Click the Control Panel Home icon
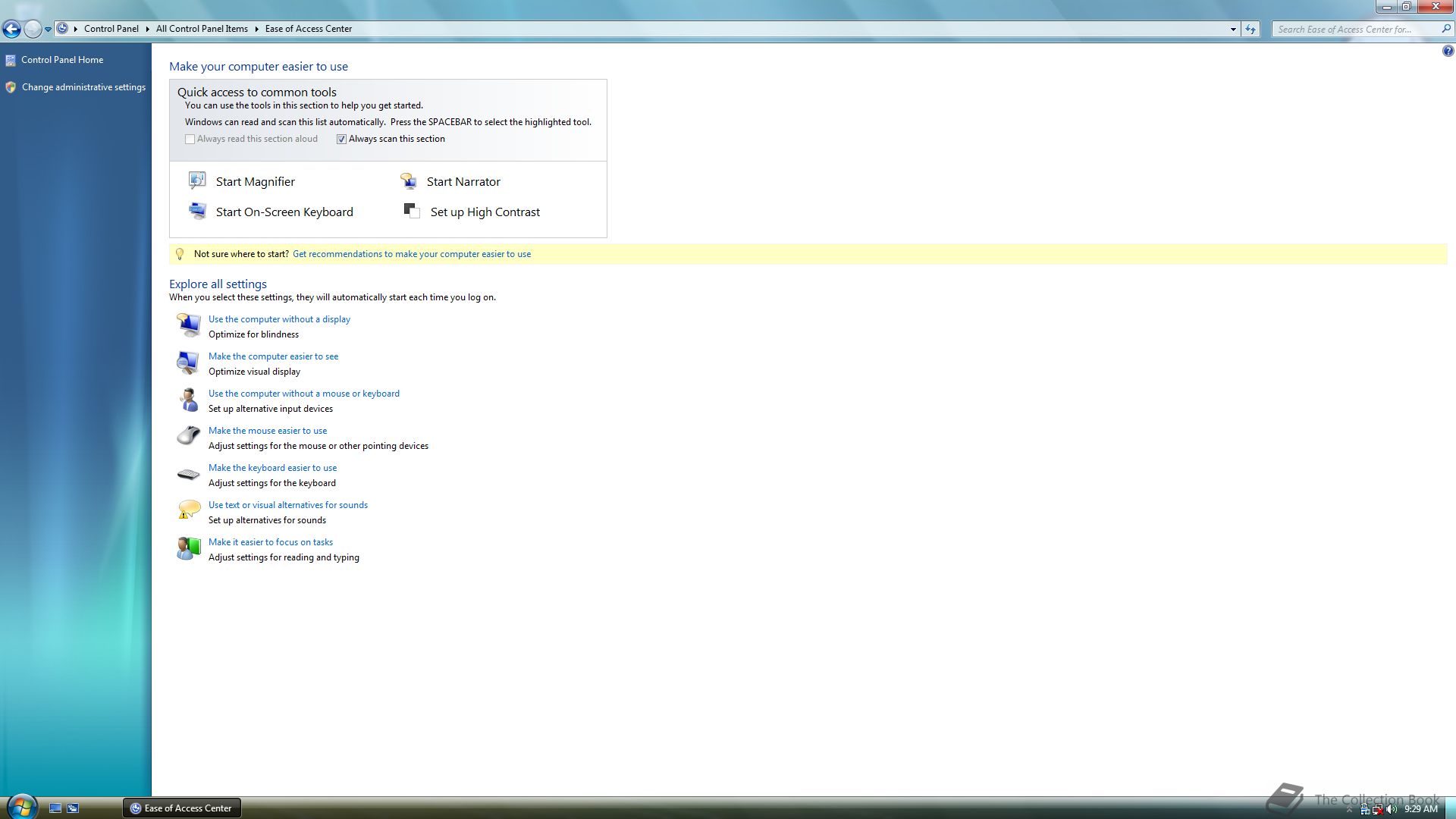The height and width of the screenshot is (819, 1456). pyautogui.click(x=11, y=60)
